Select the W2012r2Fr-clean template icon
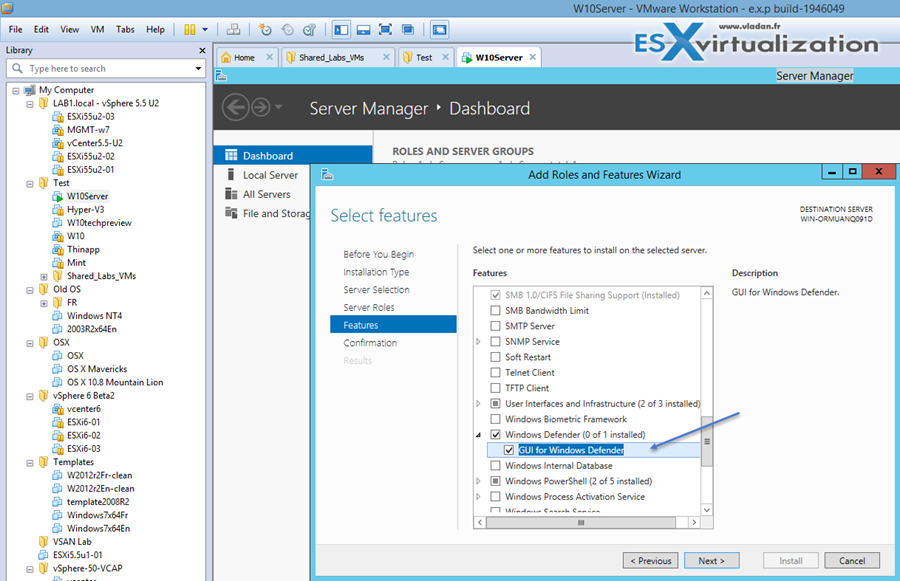 pyautogui.click(x=57, y=475)
